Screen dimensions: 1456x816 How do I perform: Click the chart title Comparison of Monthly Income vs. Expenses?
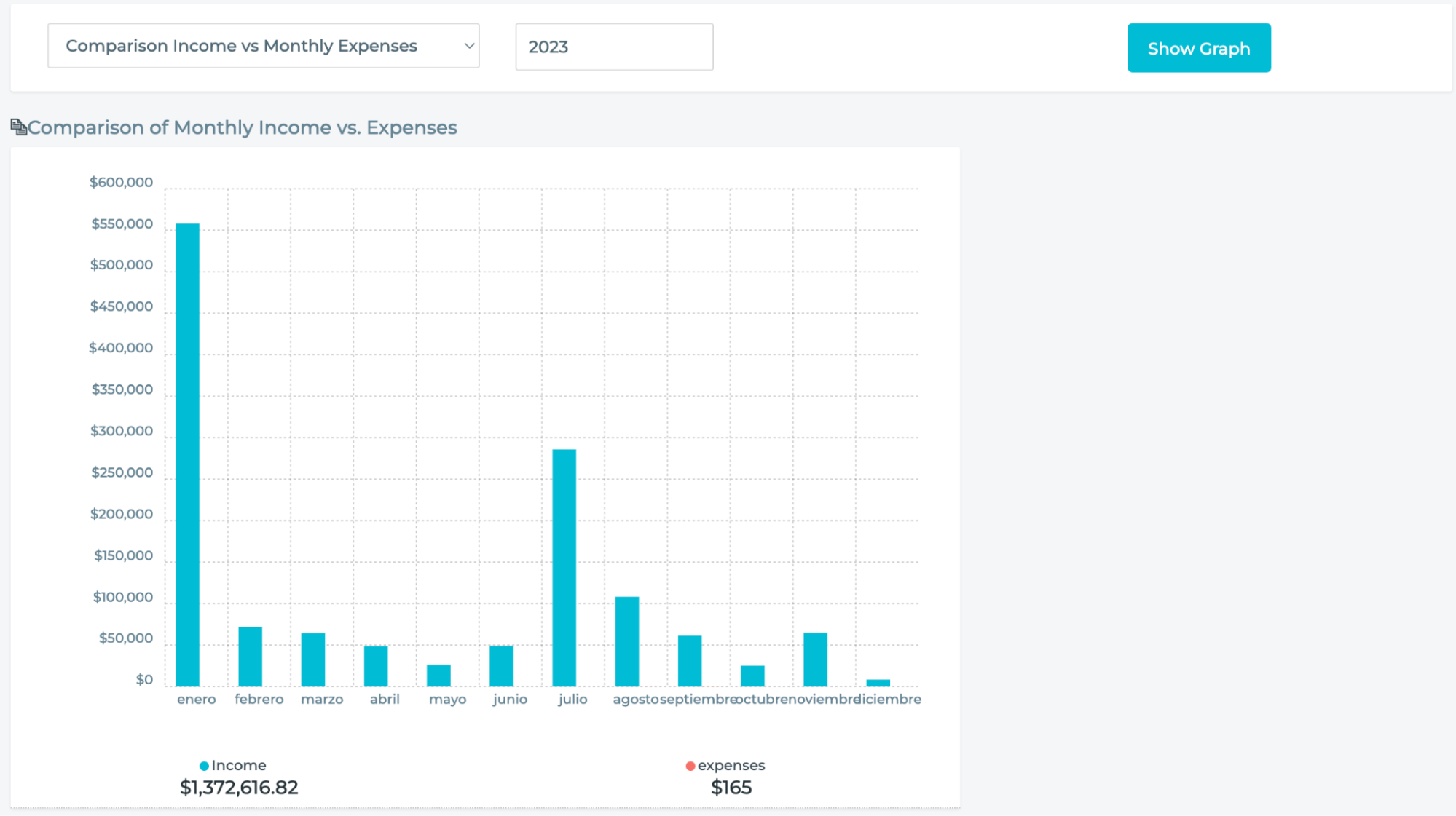[243, 127]
